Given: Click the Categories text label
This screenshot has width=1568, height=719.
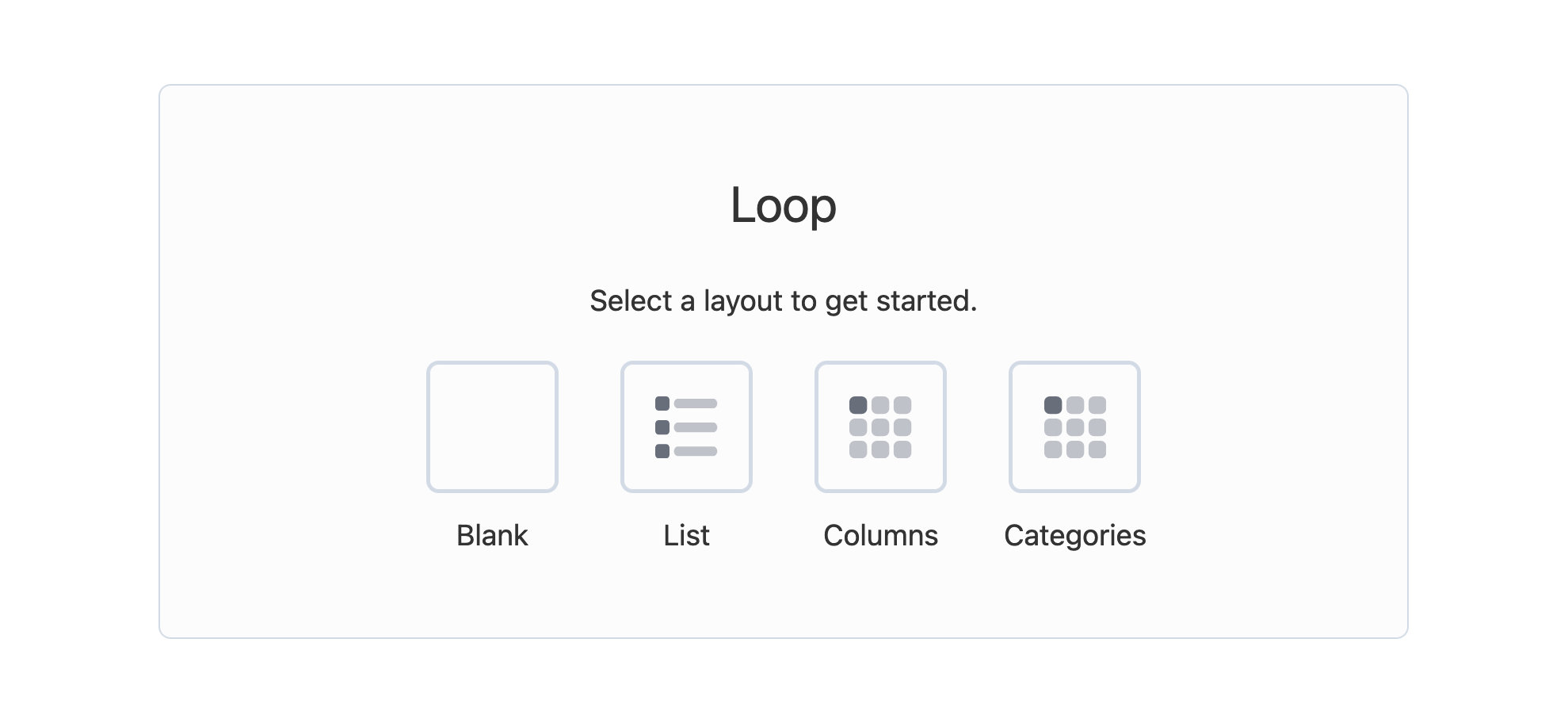Looking at the screenshot, I should coord(1074,535).
